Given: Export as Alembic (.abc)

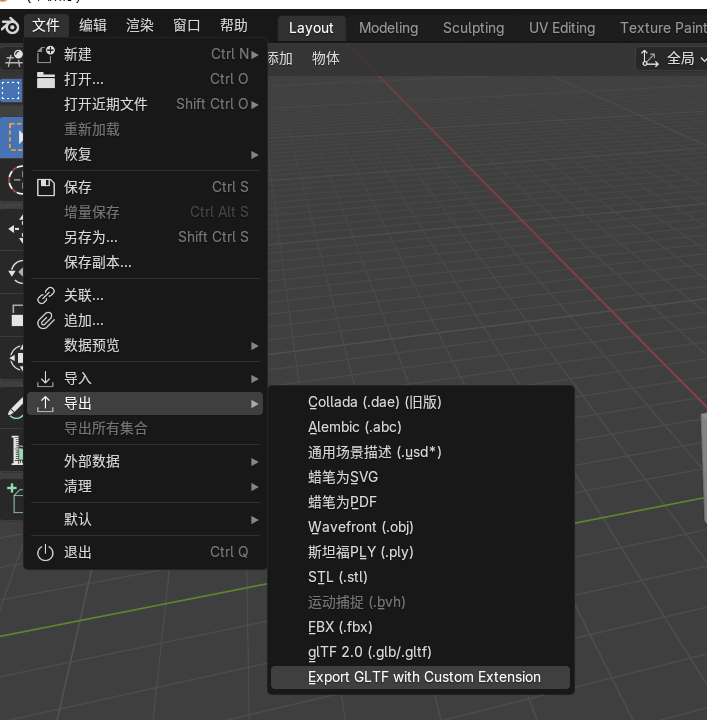Looking at the screenshot, I should point(421,427).
